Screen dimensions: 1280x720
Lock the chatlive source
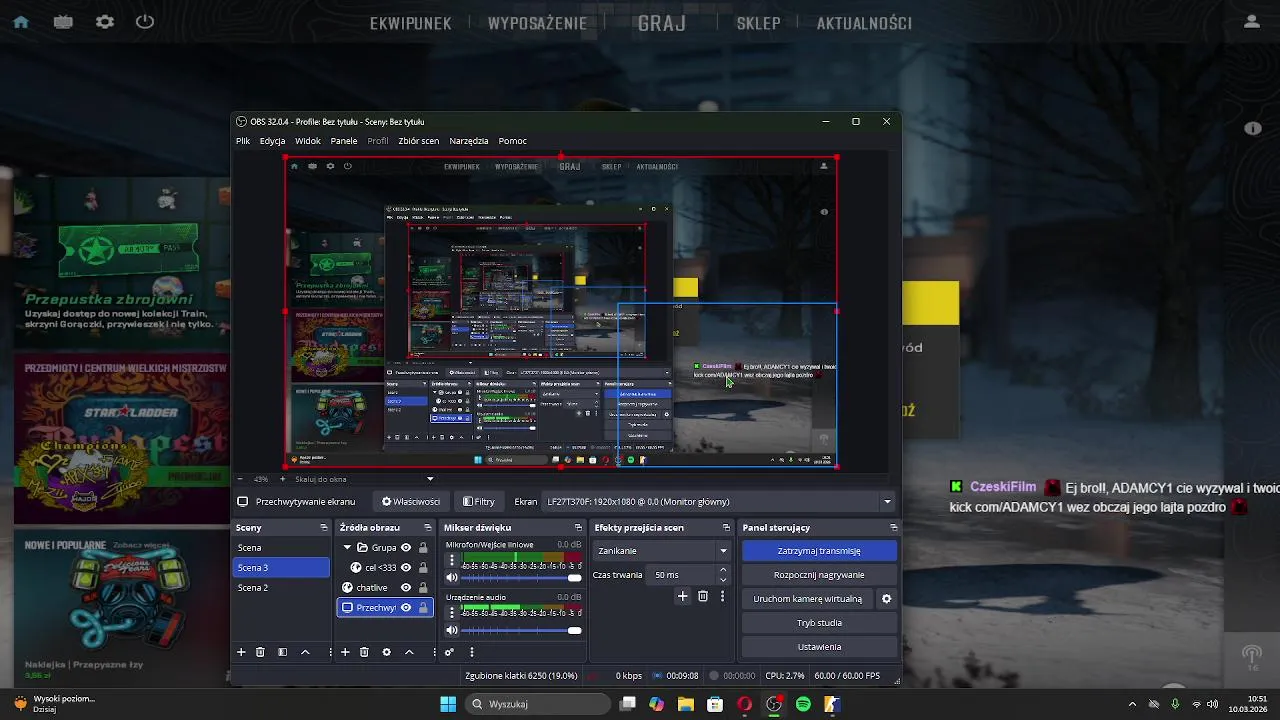click(423, 587)
